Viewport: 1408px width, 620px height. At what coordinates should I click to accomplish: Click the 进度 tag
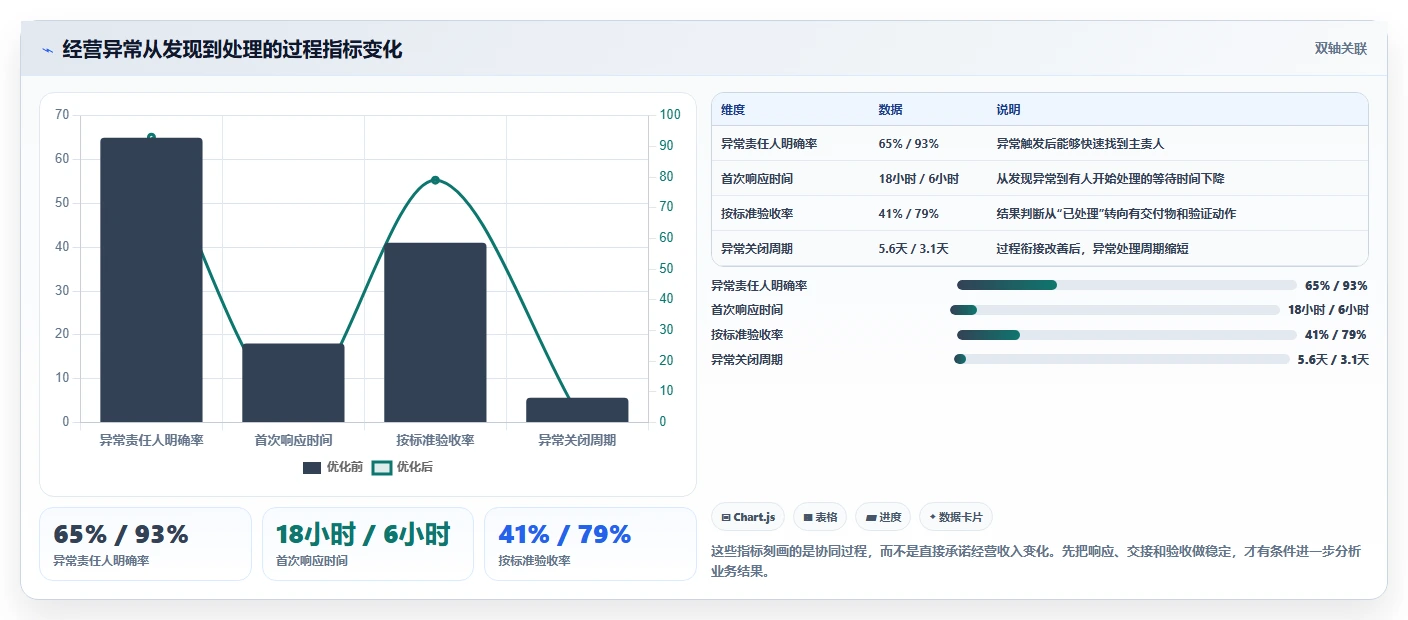coord(883,517)
